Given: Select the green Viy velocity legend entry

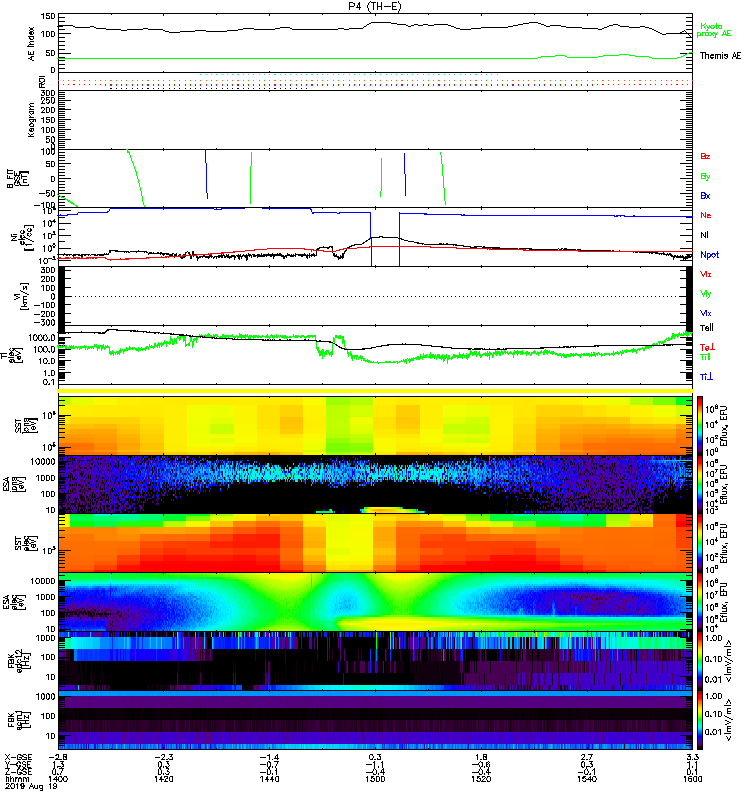Looking at the screenshot, I should pyautogui.click(x=705, y=294).
